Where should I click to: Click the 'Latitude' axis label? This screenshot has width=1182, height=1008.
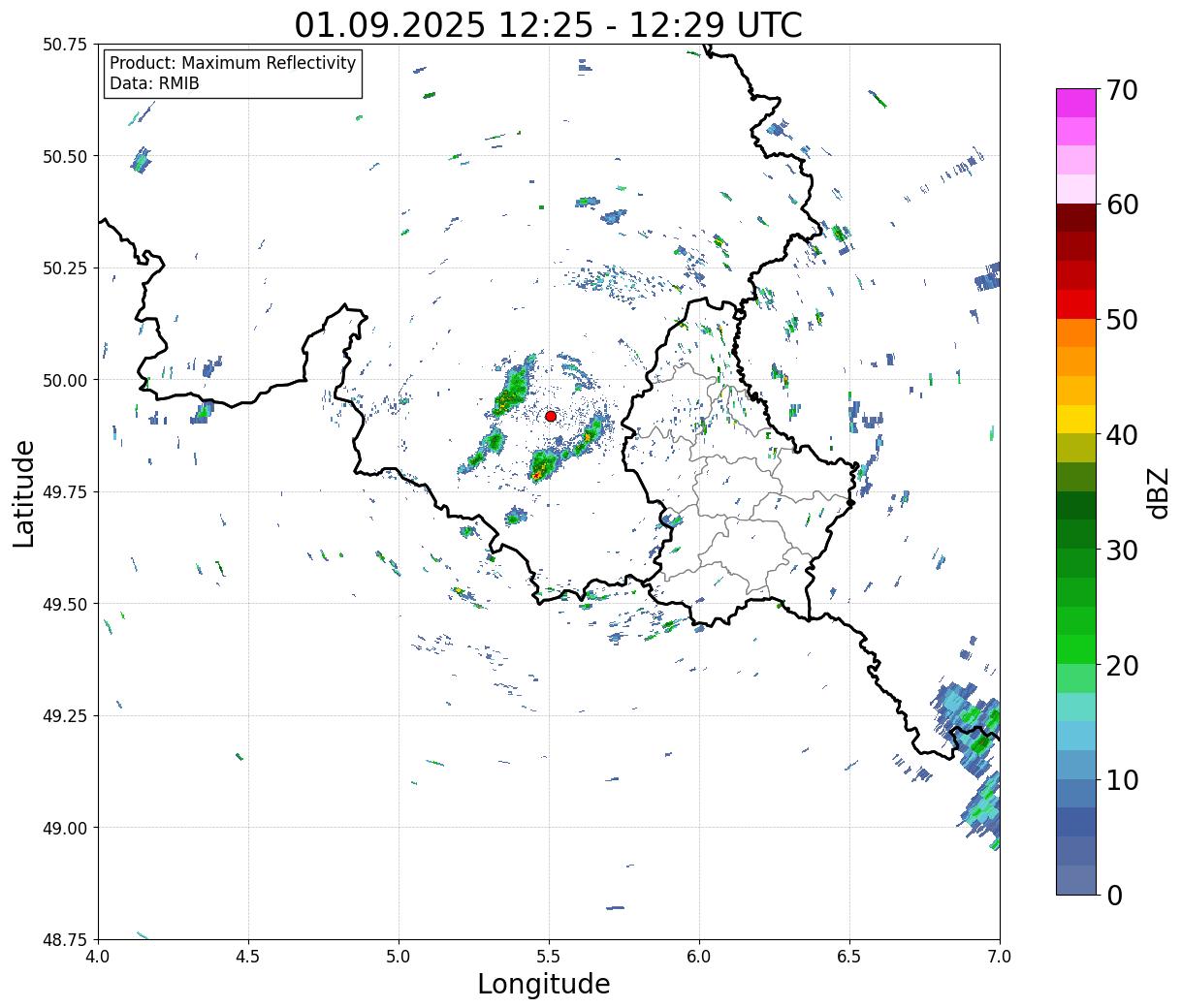[x=24, y=492]
